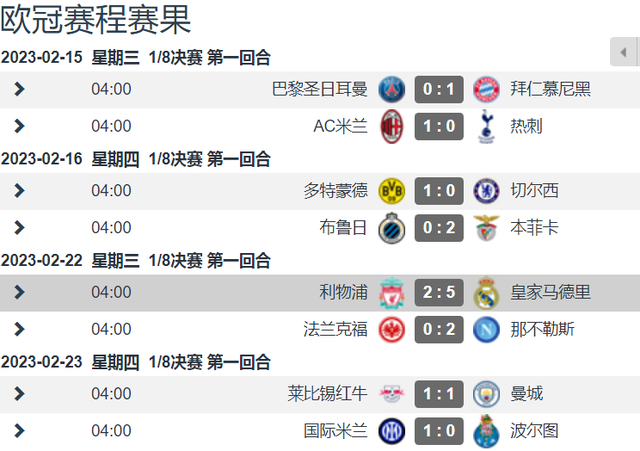640x451 pixels.
Task: Click the AC Milan club crest
Action: tap(391, 126)
